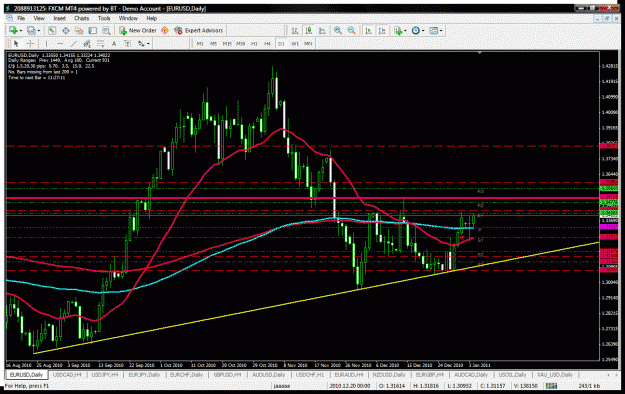Toggle the Chart Shift icon
The width and height of the screenshot is (625, 394).
click(x=382, y=30)
